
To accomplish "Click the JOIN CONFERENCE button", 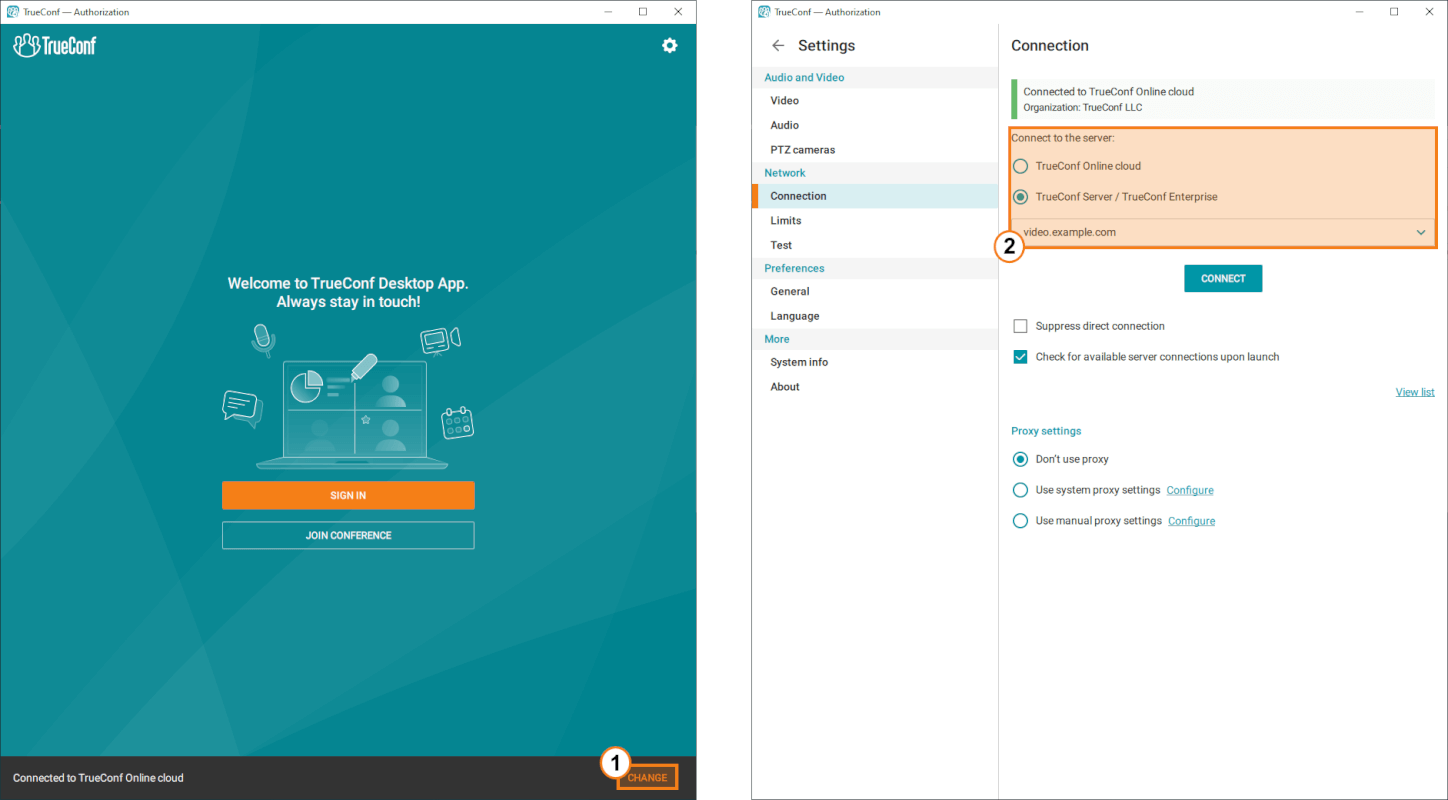I will [348, 535].
